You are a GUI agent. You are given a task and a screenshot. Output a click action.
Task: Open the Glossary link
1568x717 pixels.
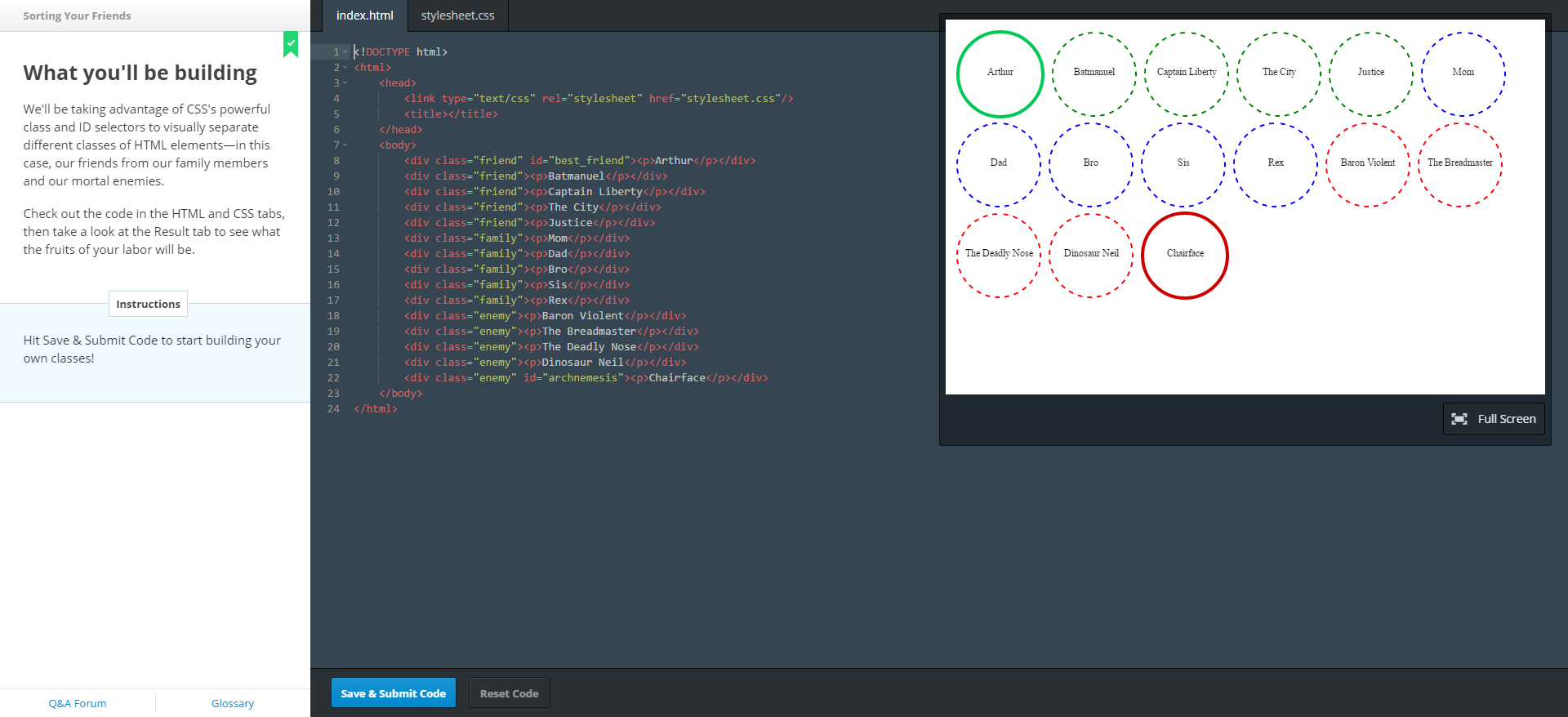click(x=233, y=703)
